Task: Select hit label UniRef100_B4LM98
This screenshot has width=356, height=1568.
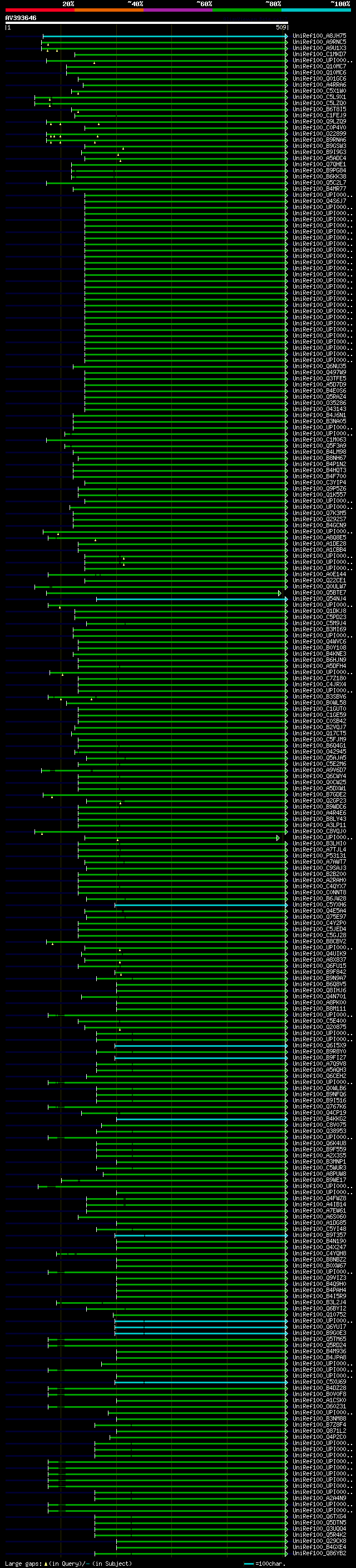Action: pyautogui.click(x=319, y=452)
